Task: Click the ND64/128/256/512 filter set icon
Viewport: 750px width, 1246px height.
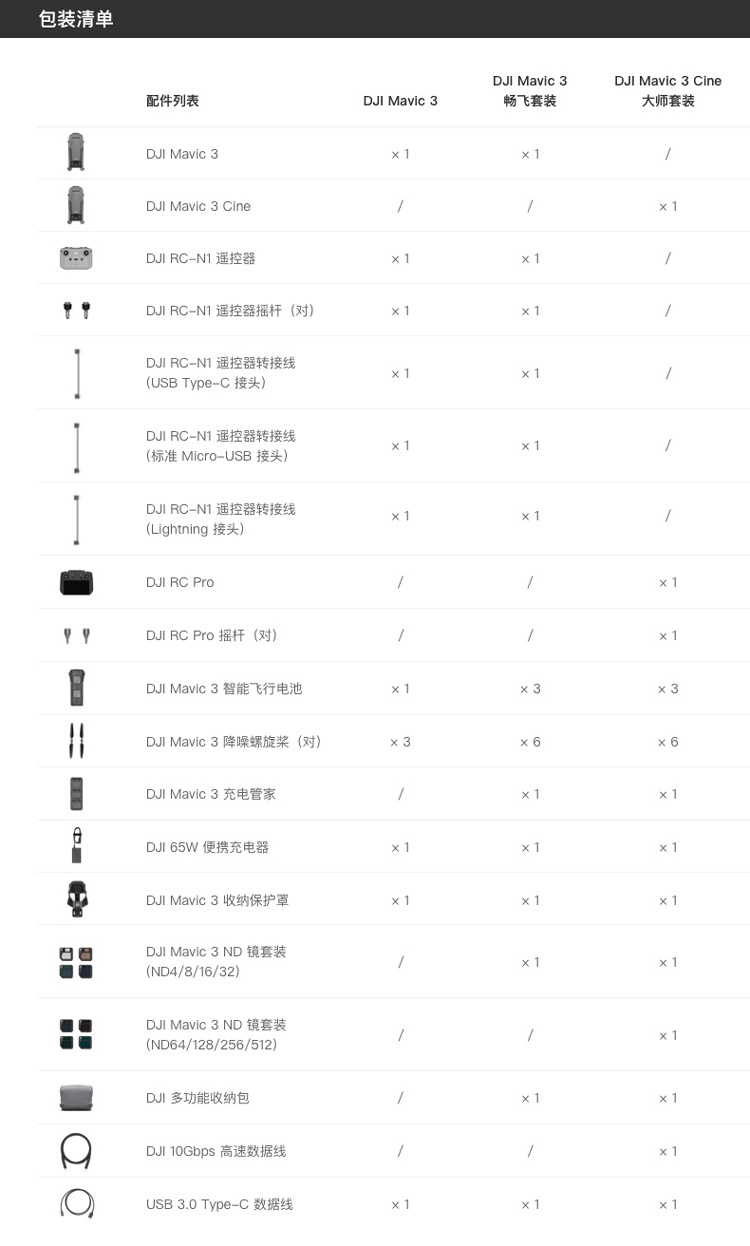Action: 76,1035
